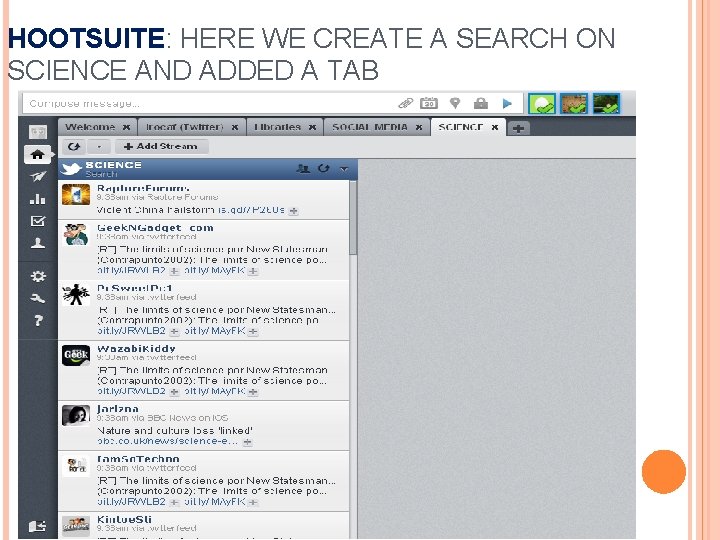Open the Home streams sidebar icon
This screenshot has height=540, width=720.
click(38, 154)
